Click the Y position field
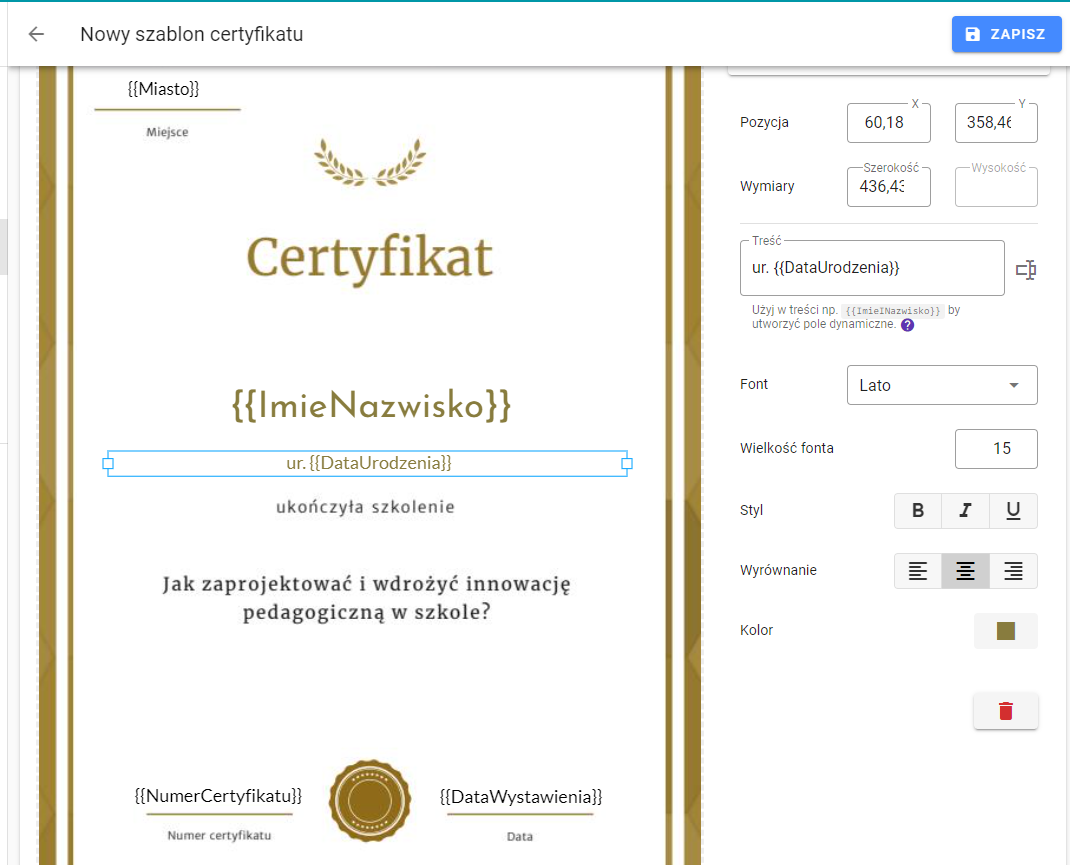 click(996, 123)
